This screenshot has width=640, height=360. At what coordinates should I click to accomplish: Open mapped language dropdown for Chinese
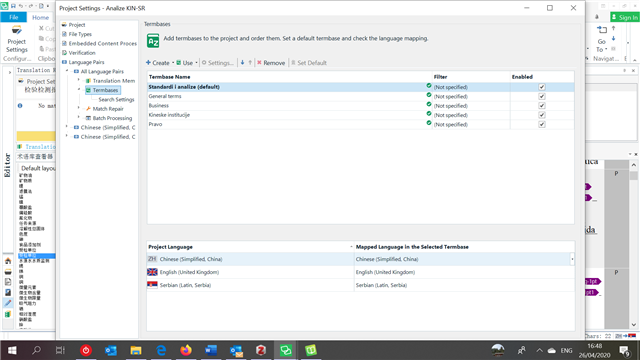[x=572, y=259]
